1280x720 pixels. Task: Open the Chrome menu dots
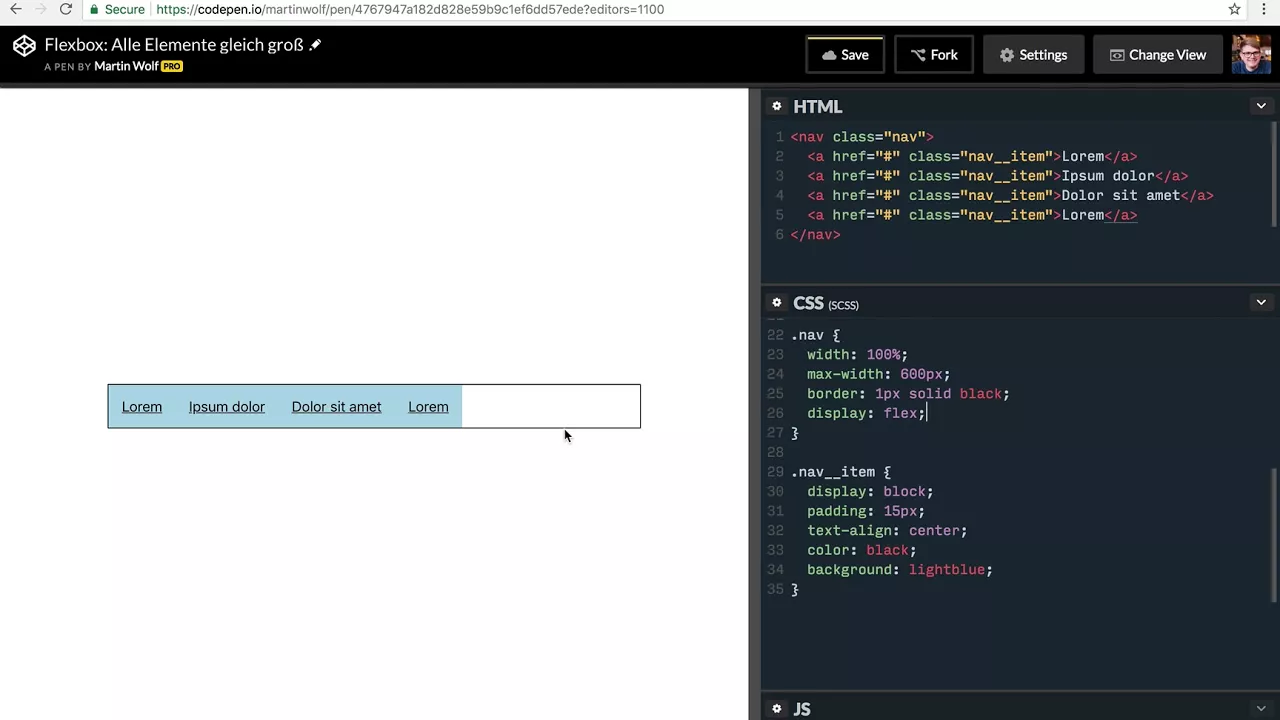pos(1264,9)
